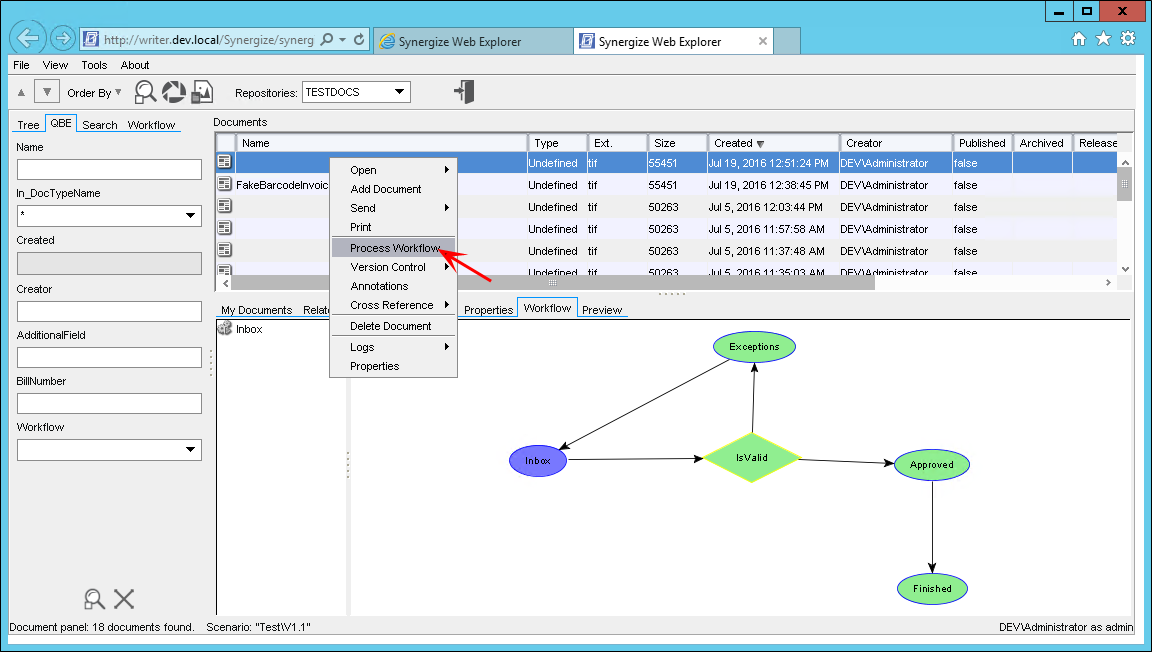Run the QBE search with the bottom magnifier icon
The width and height of the screenshot is (1152, 652).
click(x=94, y=599)
